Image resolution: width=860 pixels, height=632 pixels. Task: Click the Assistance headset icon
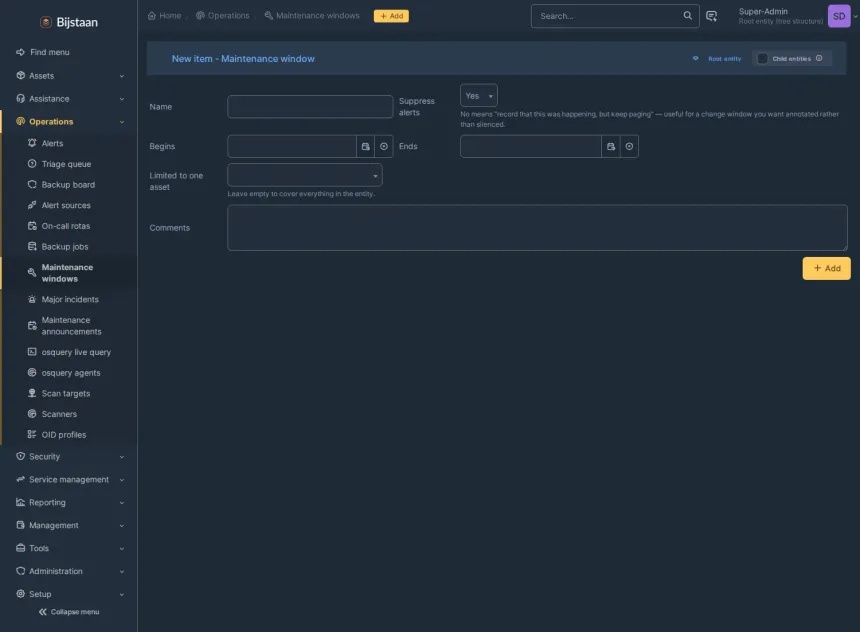point(21,98)
